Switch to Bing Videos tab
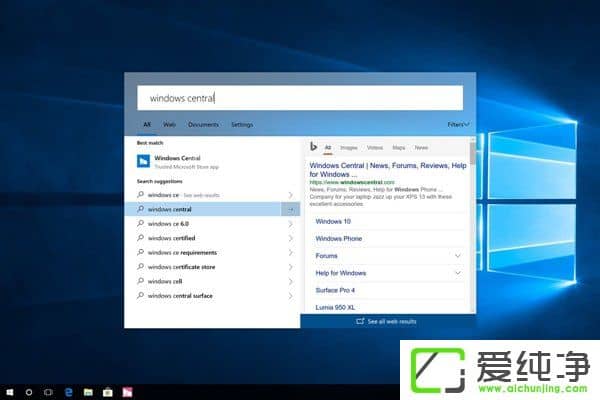The height and width of the screenshot is (400, 600). [375, 147]
